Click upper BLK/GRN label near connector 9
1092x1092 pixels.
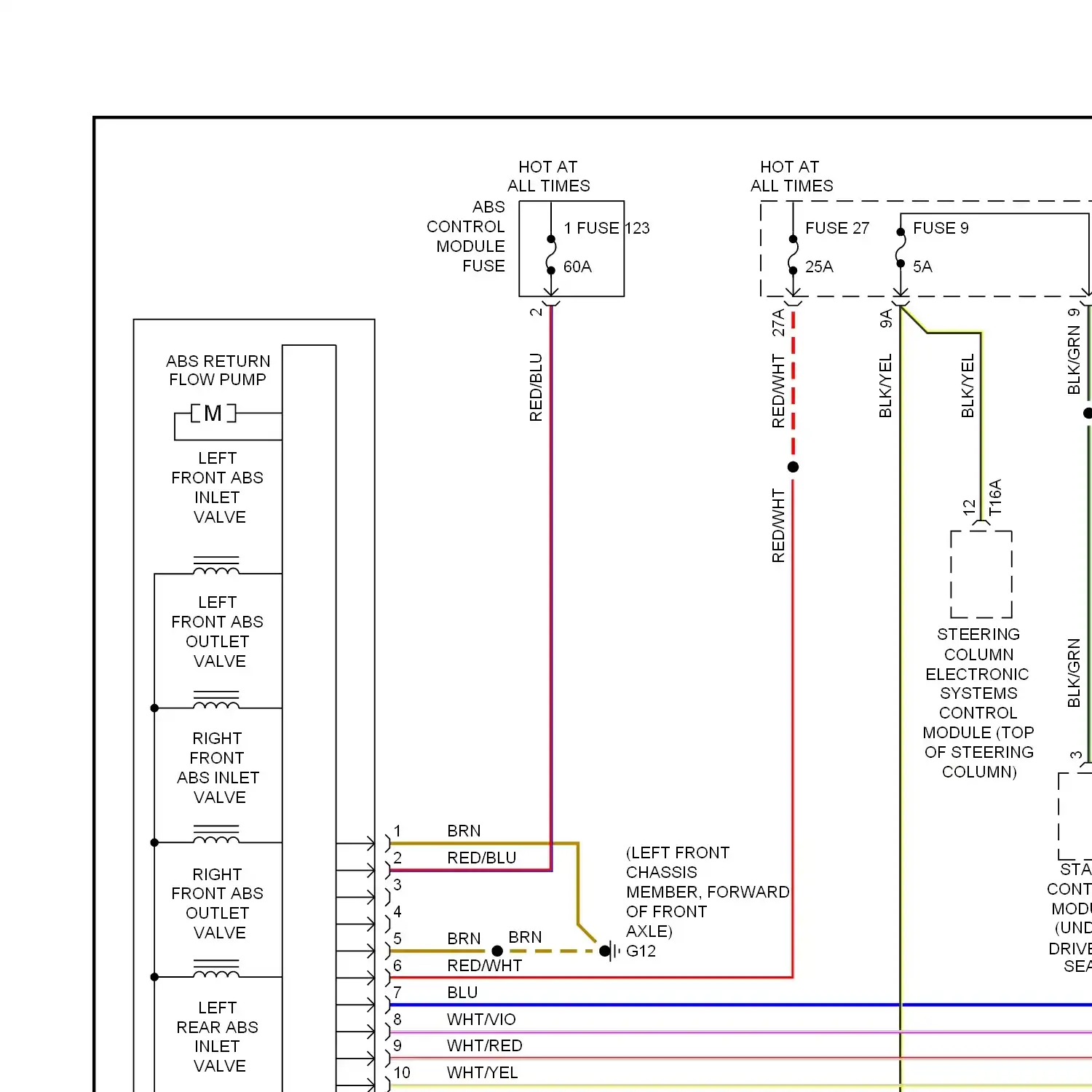[1074, 360]
